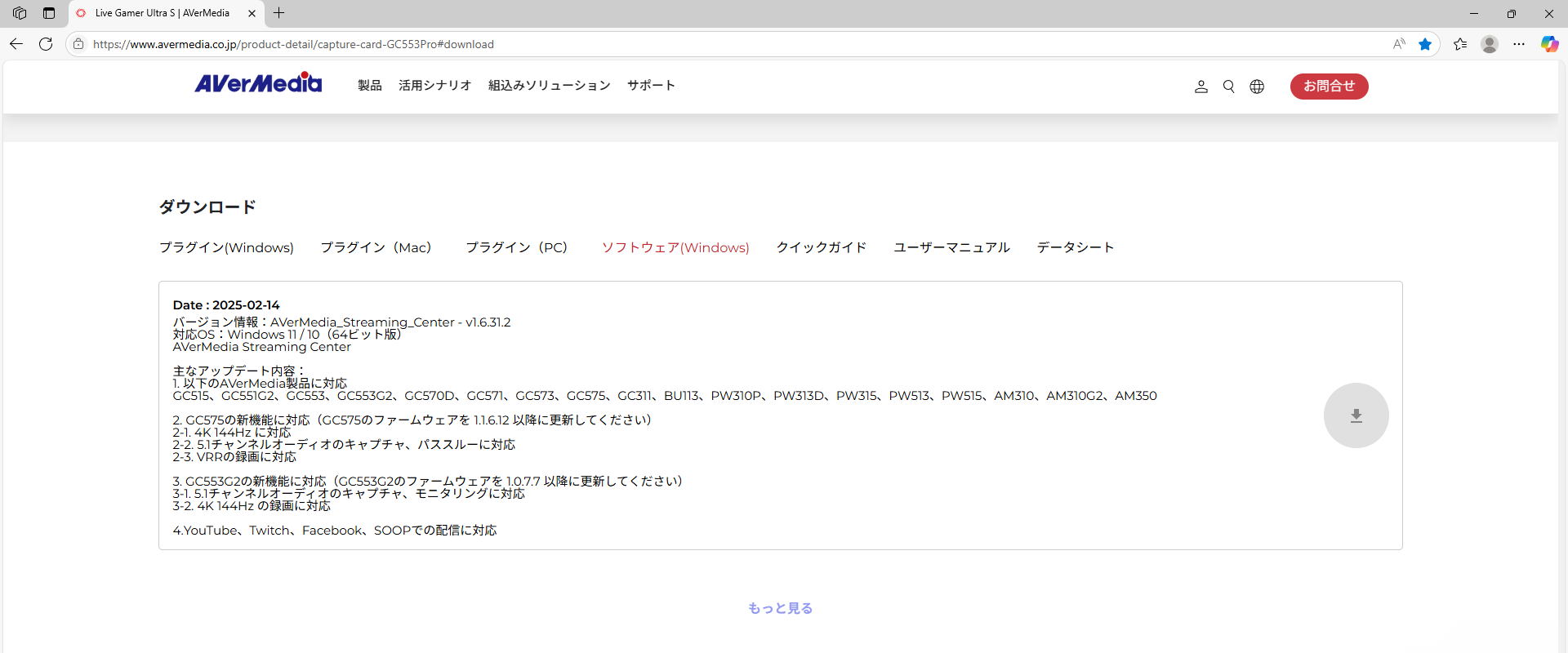Open the globe language selector
Image resolution: width=1568 pixels, height=653 pixels.
coord(1257,87)
